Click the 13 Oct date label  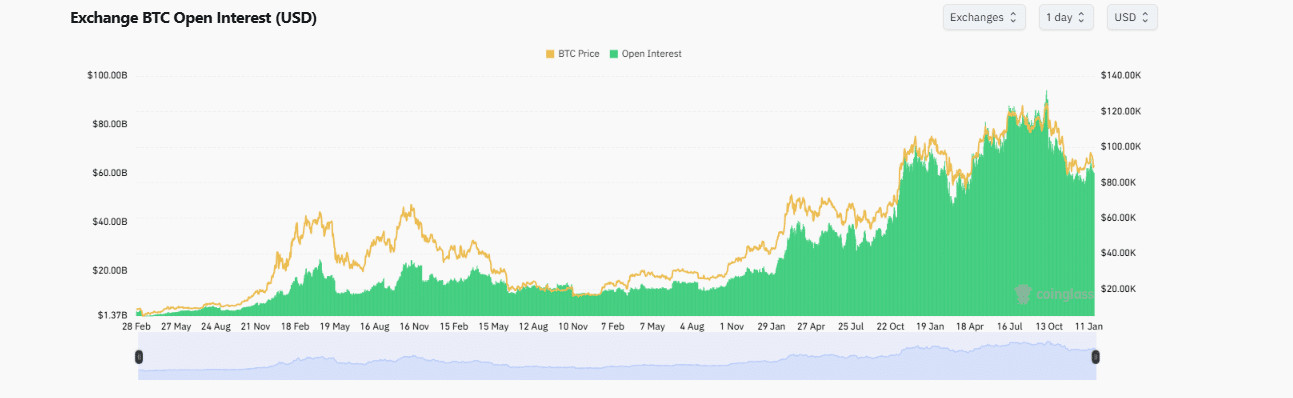1048,326
